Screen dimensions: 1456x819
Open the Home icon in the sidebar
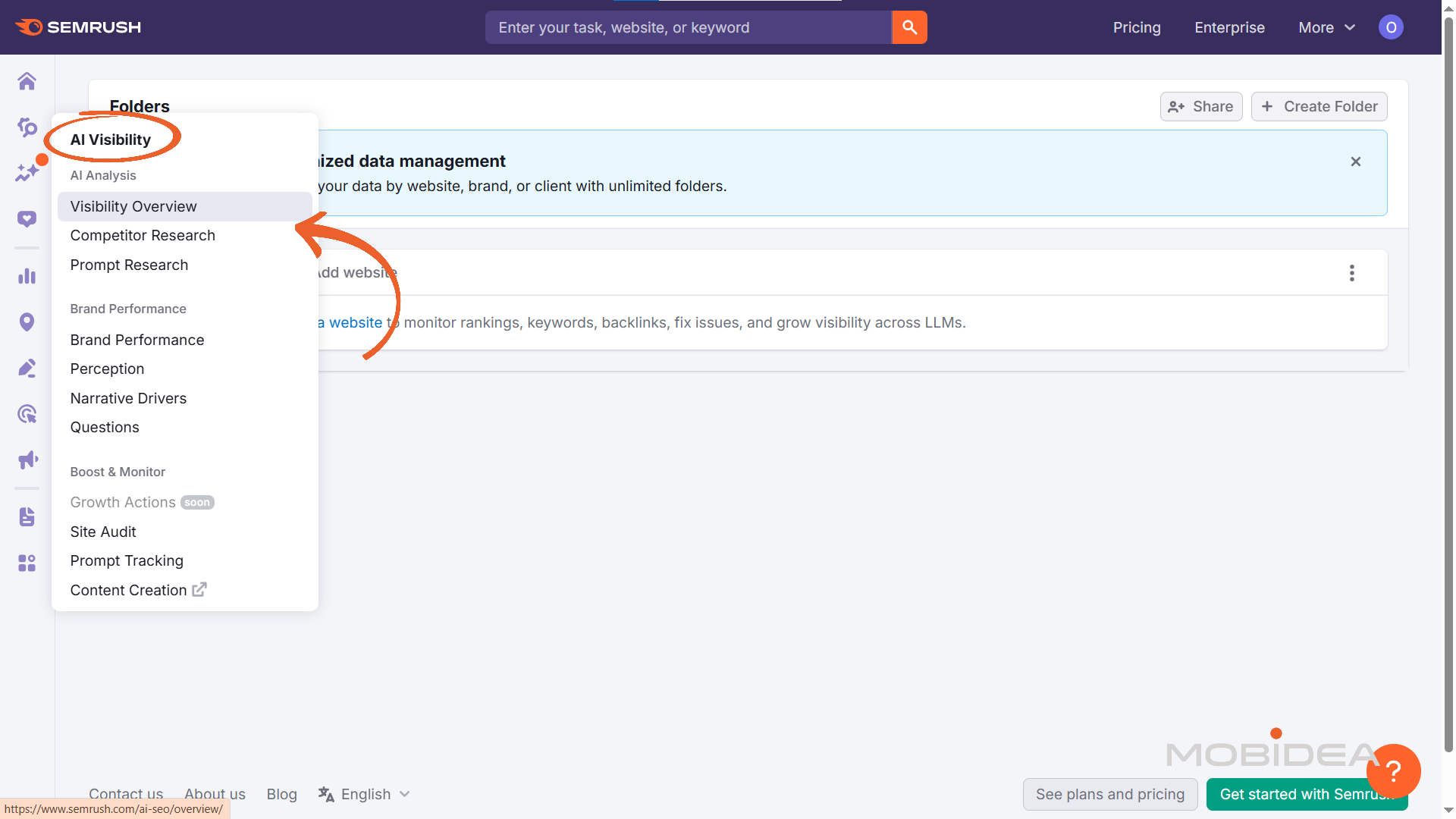(27, 81)
